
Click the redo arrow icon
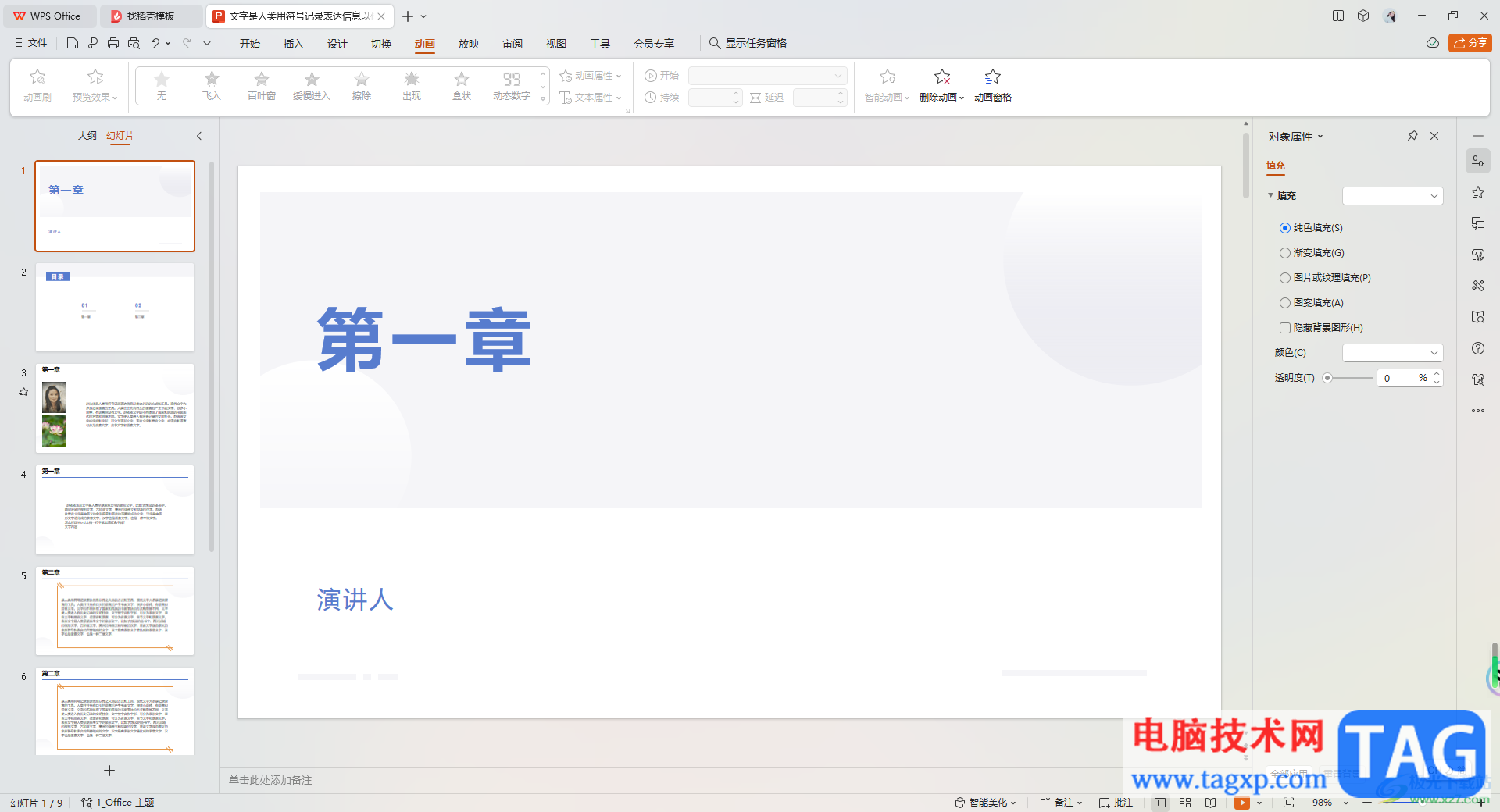187,44
